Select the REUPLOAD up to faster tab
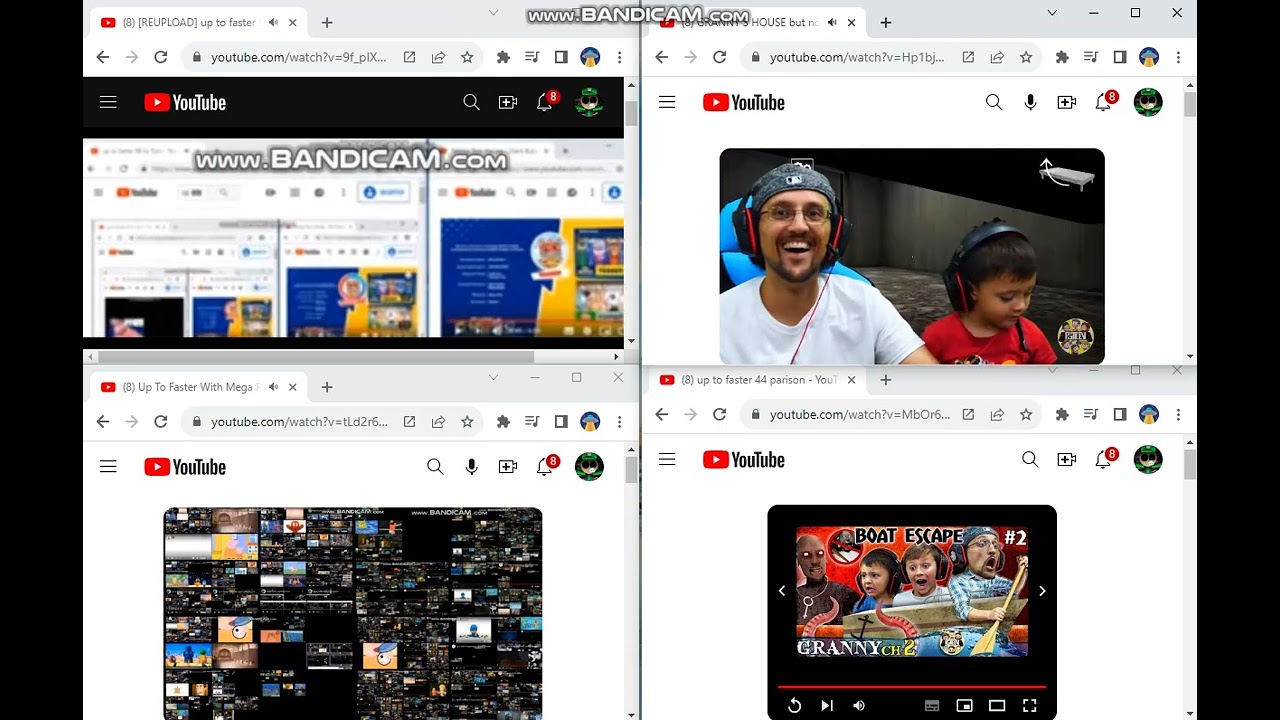The width and height of the screenshot is (1280, 720). pyautogui.click(x=198, y=22)
